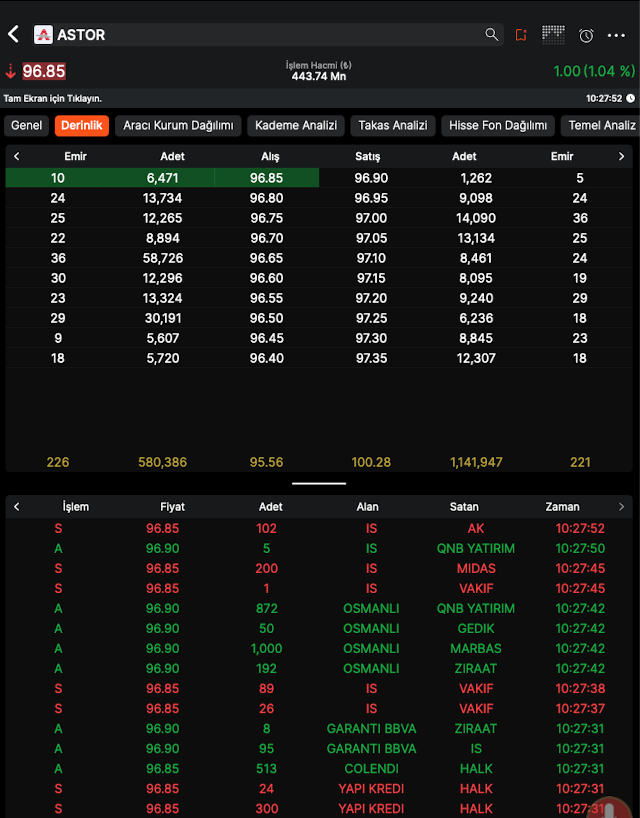Screen dimensions: 640x818
Task: Select ask price 97.00
Action: [371, 218]
